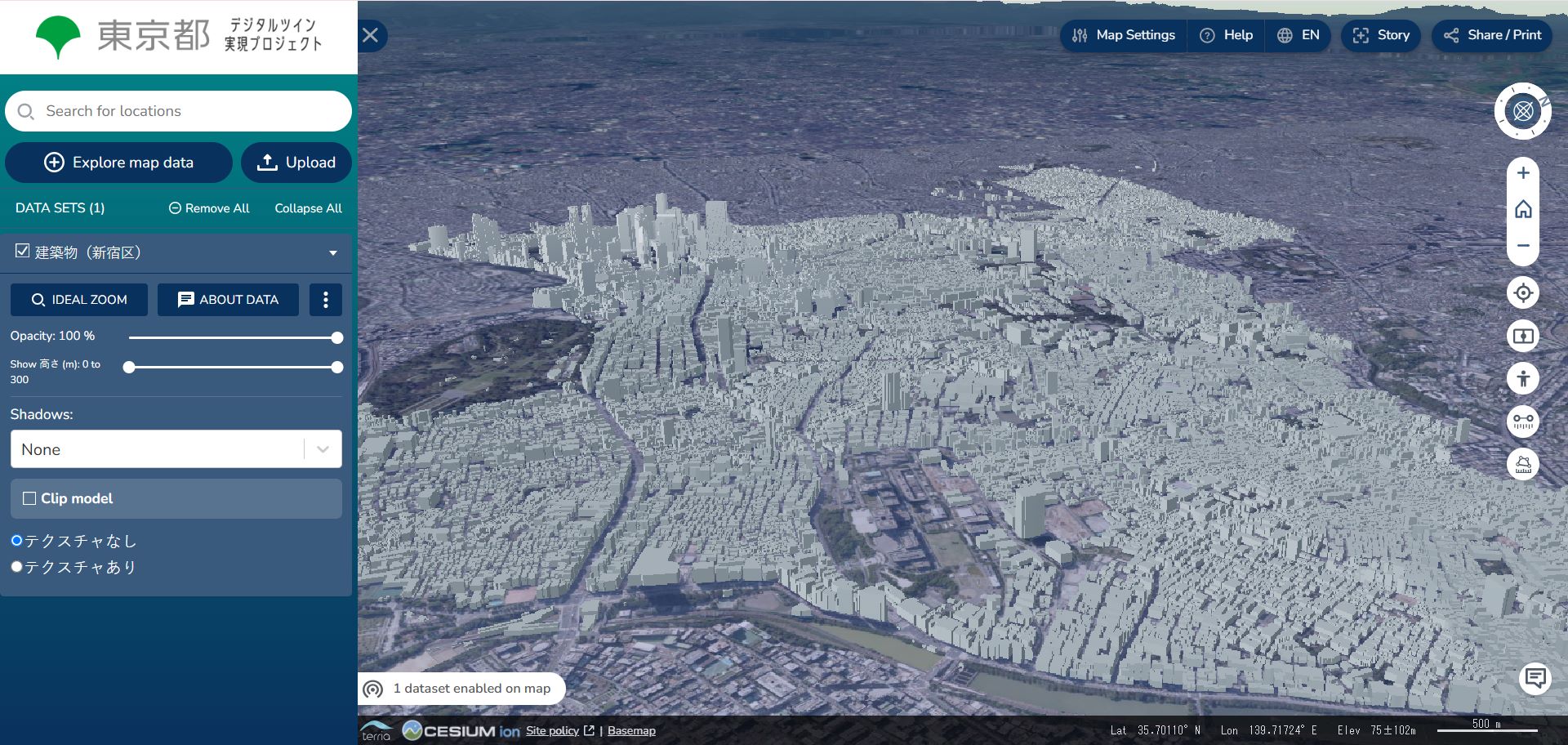The image size is (1568, 745).
Task: Zoom out with the minus icon
Action: (1523, 246)
